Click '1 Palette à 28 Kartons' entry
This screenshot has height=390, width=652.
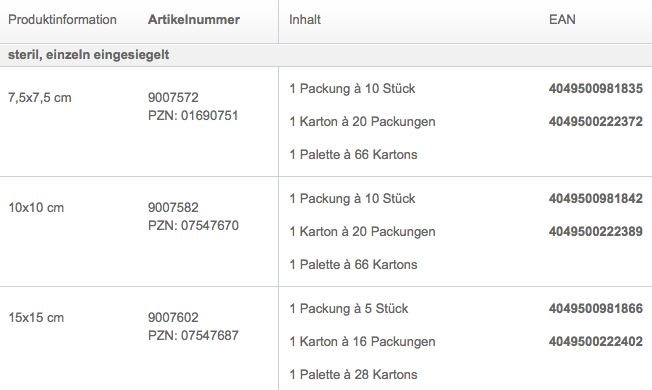[353, 374]
